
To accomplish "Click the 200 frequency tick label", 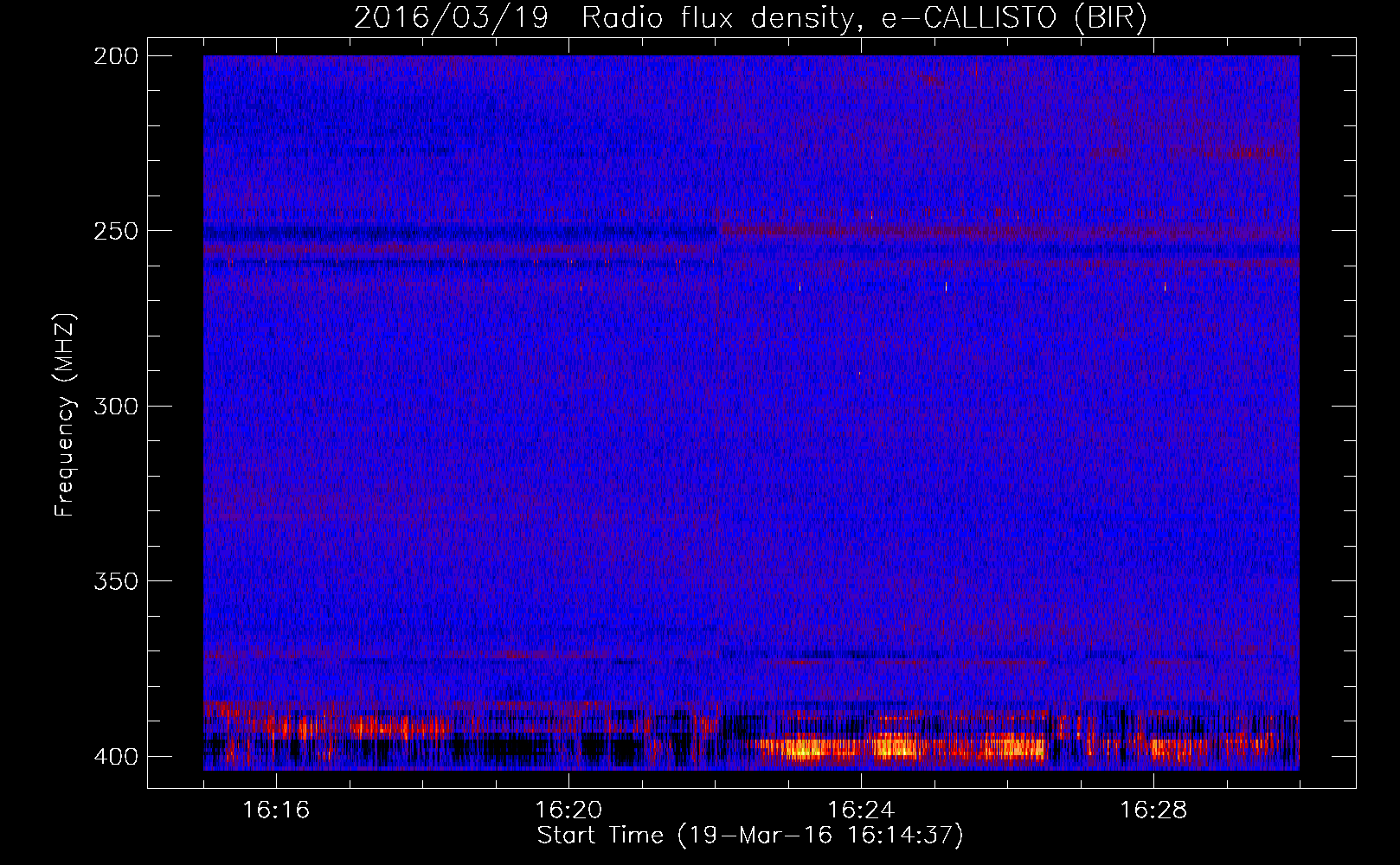I will tap(116, 56).
